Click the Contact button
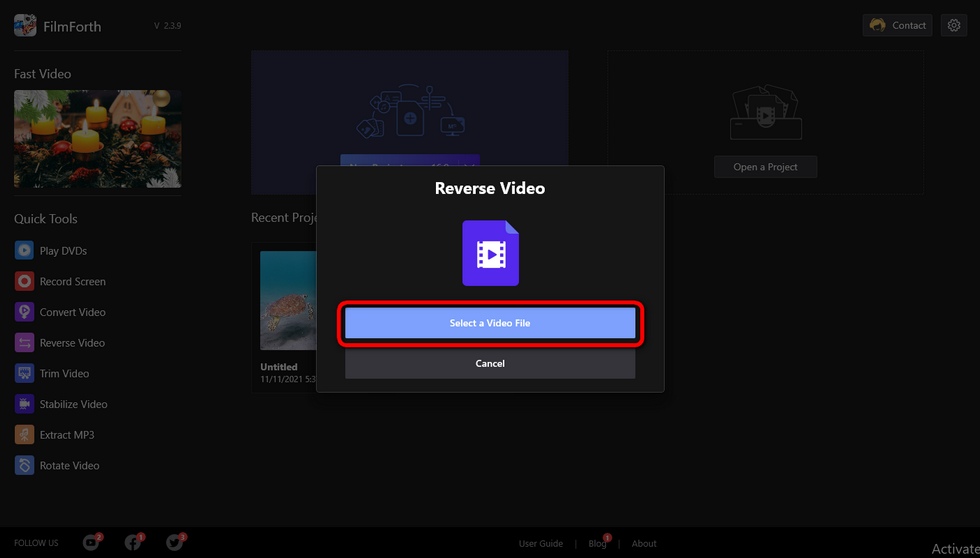This screenshot has width=980, height=558. (898, 26)
